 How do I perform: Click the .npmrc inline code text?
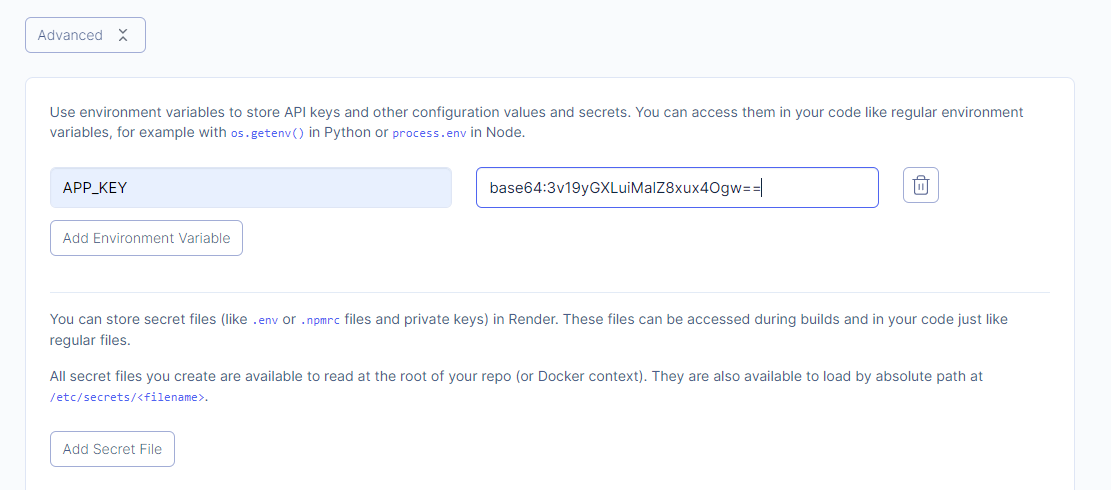click(320, 320)
